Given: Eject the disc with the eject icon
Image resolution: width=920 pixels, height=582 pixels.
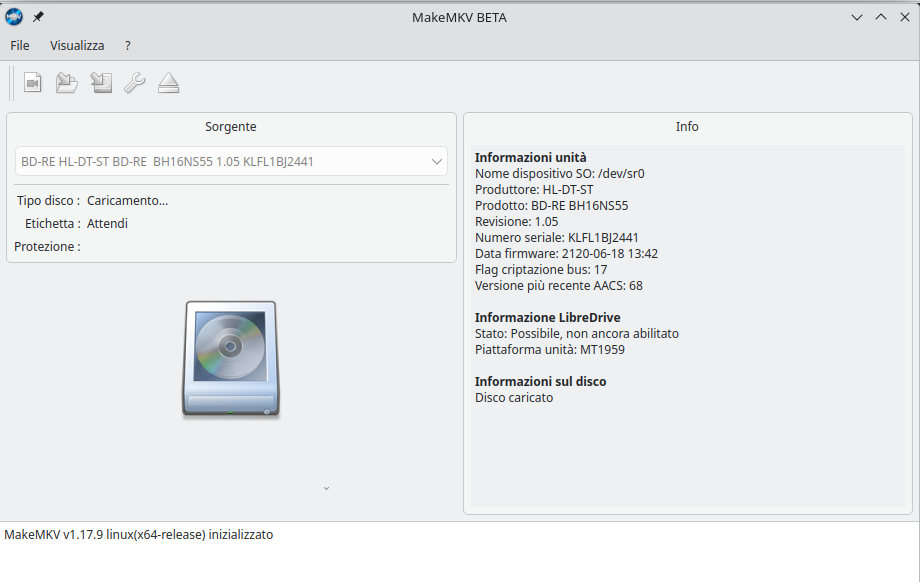Looking at the screenshot, I should 168,83.
